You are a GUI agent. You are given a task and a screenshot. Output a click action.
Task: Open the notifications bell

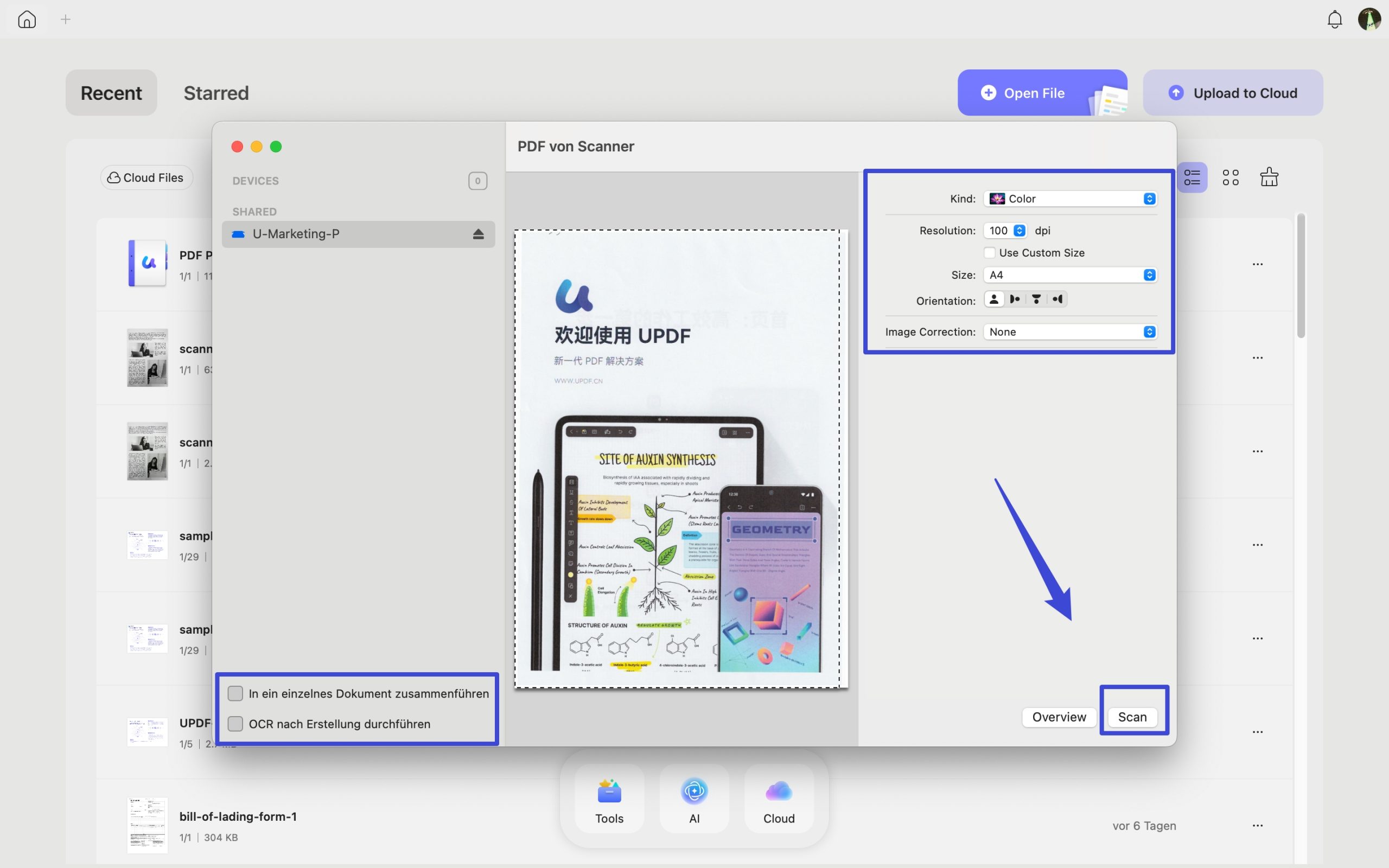[1335, 20]
